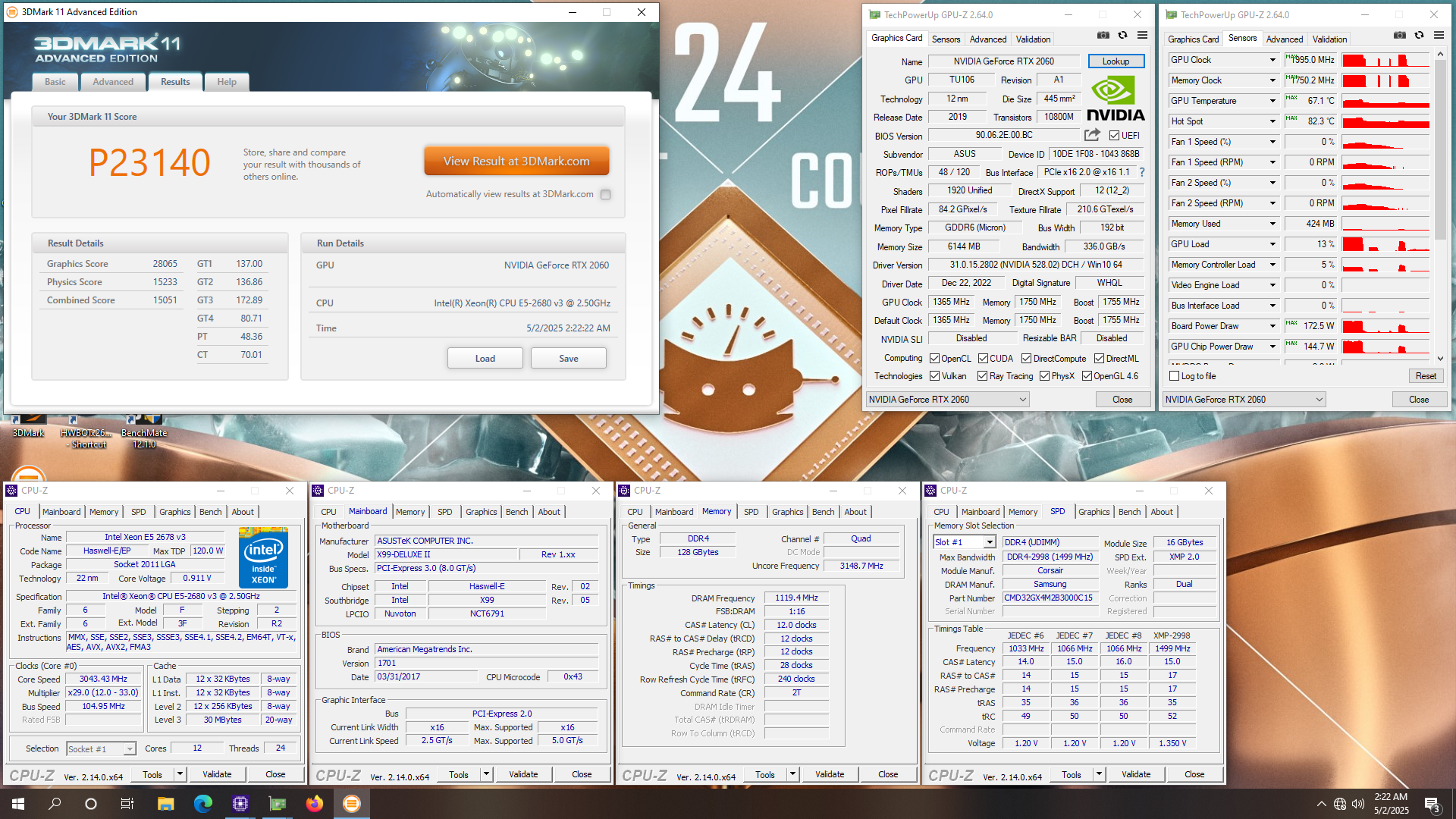The width and height of the screenshot is (1456, 819).
Task: Click camera icon in GPU-Z Sensors window
Action: point(1400,36)
